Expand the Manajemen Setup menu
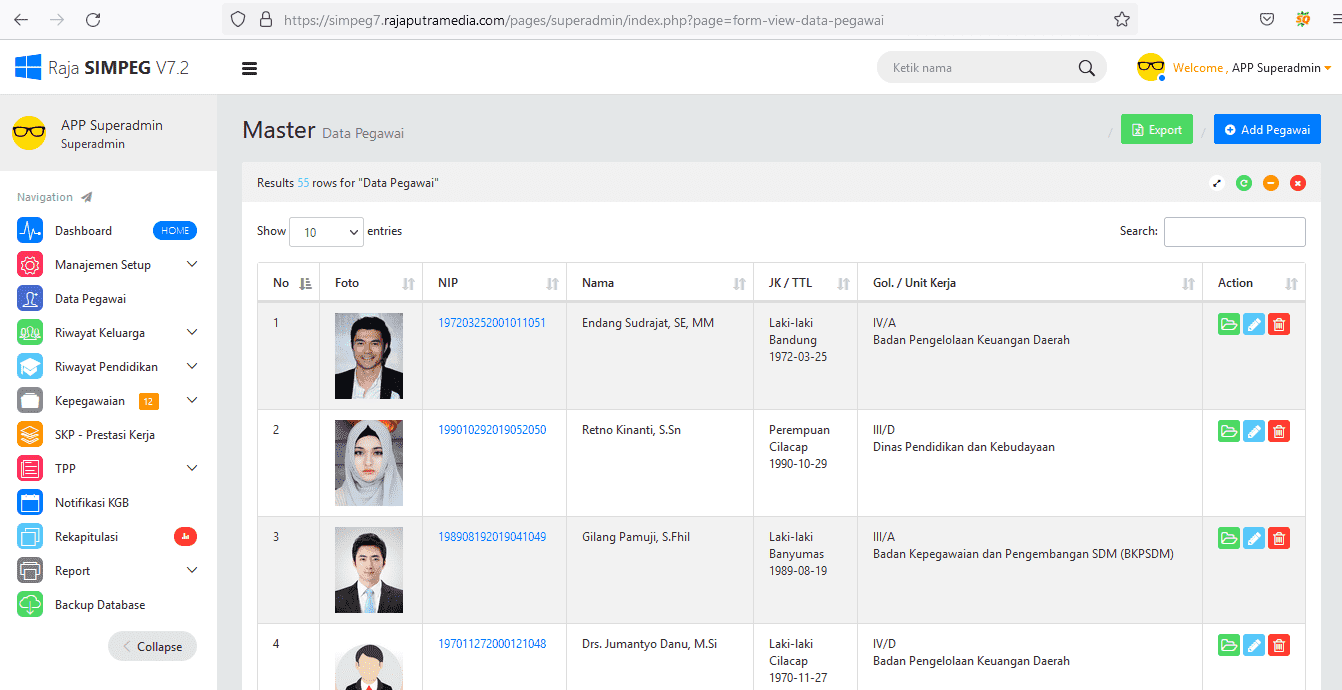The image size is (1342, 690). pos(103,264)
